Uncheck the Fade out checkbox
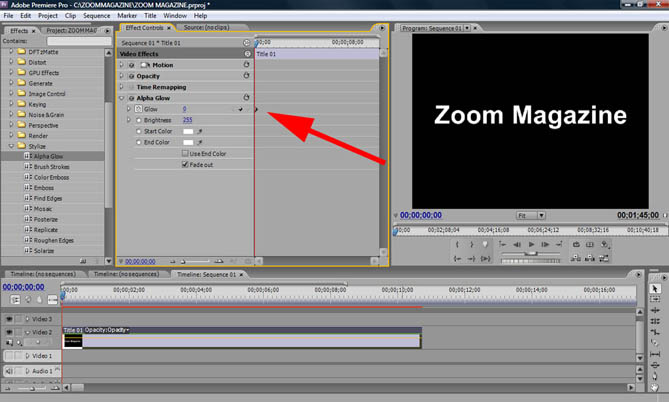This screenshot has height=402, width=669. (185, 165)
